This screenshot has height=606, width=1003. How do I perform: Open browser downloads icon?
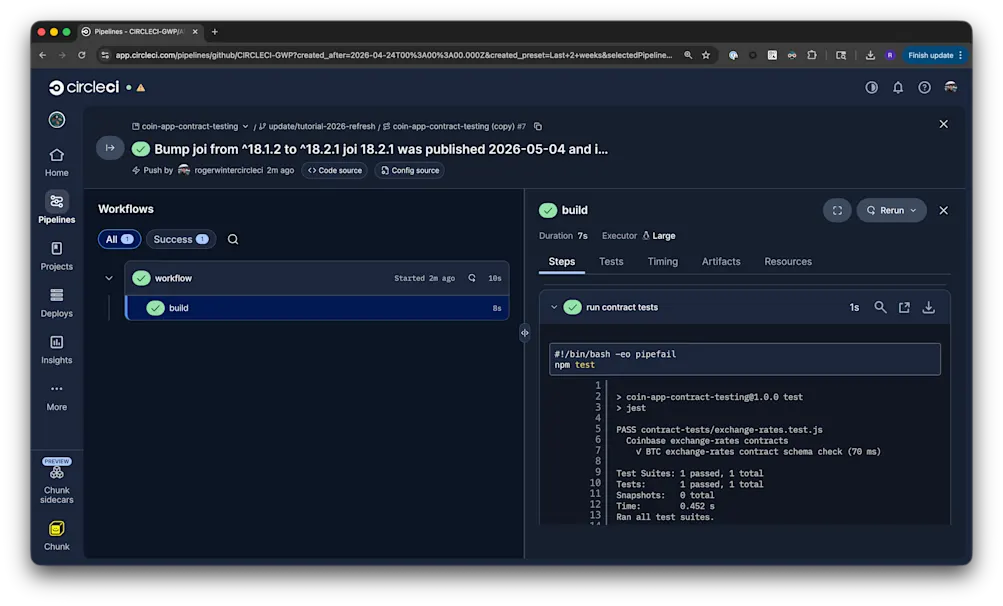[x=869, y=56]
